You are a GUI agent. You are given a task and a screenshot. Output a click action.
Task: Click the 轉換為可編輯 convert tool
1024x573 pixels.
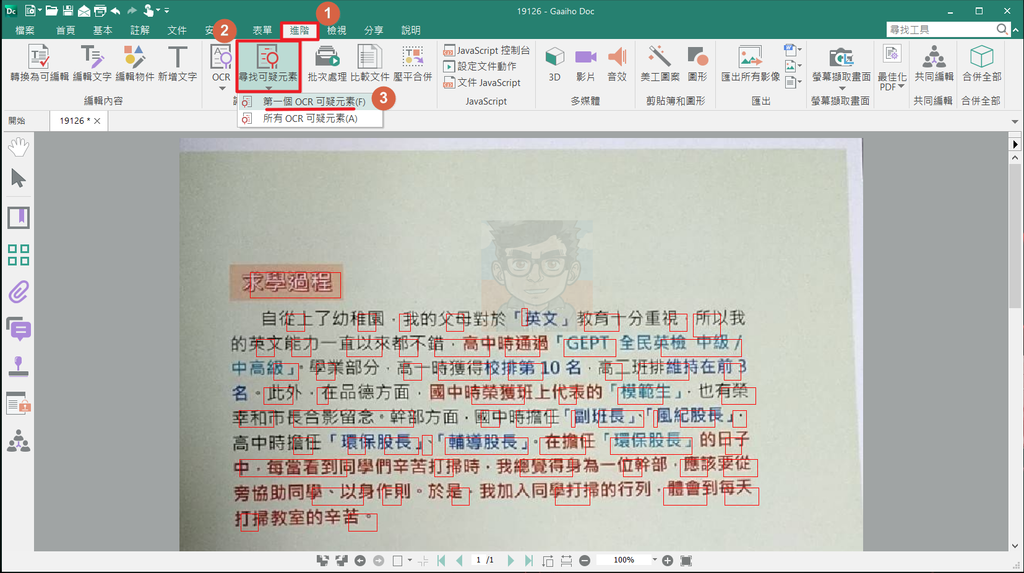(39, 63)
